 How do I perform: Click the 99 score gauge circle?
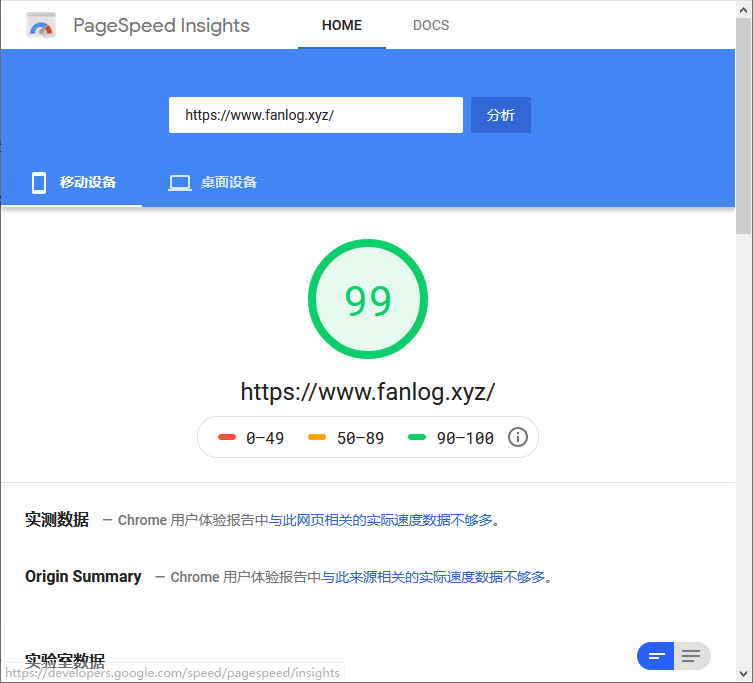coord(368,299)
